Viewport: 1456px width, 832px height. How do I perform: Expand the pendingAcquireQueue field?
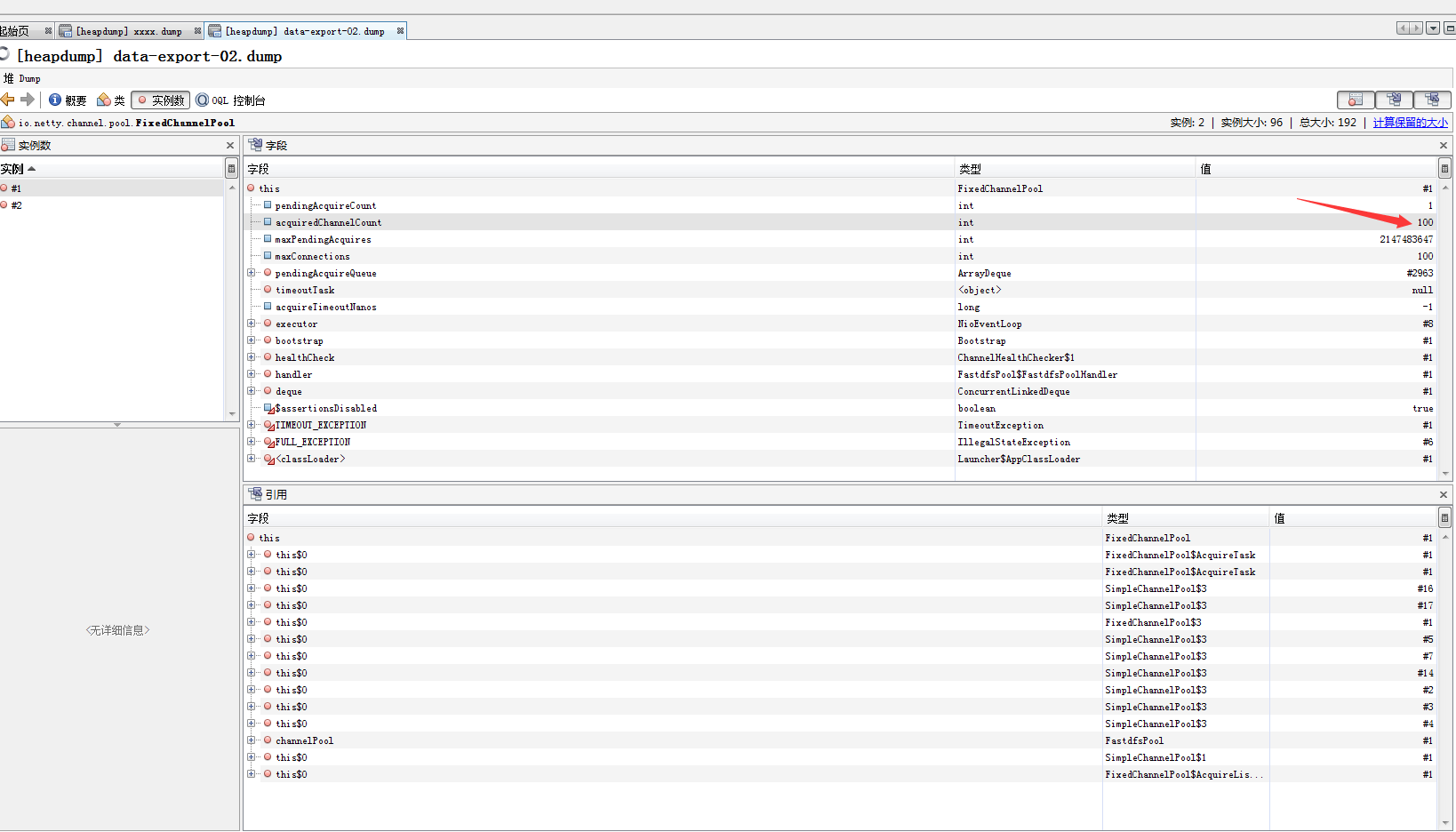(252, 273)
